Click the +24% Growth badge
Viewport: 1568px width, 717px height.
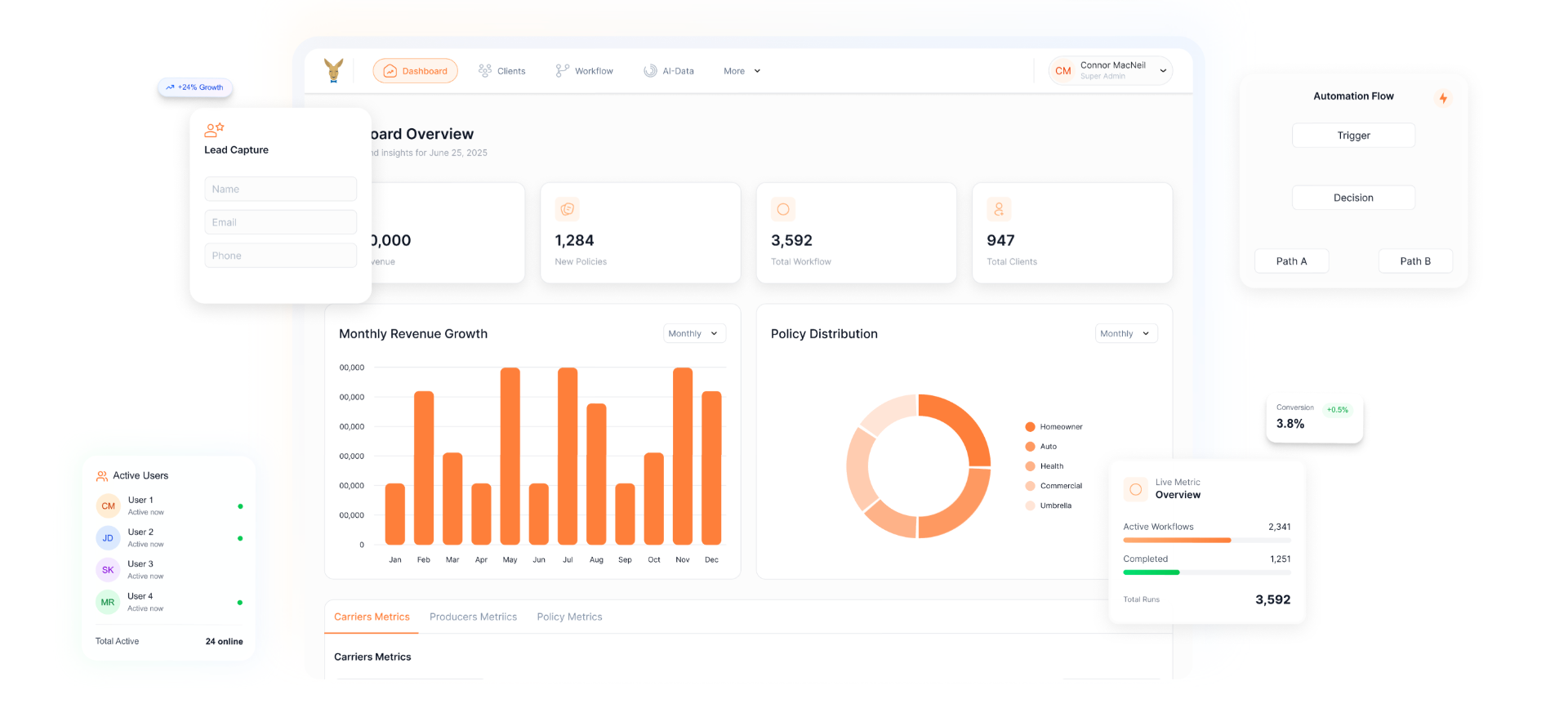coord(195,87)
